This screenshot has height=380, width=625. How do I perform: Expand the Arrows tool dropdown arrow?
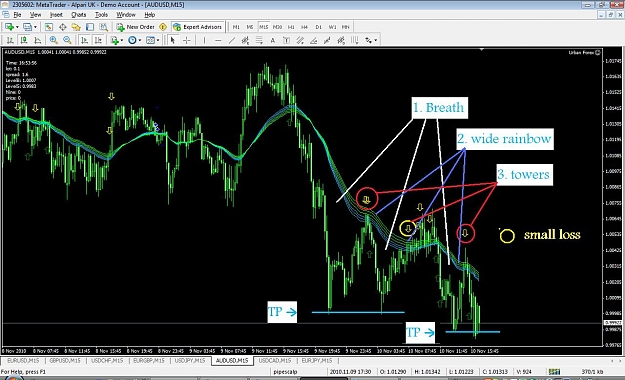coord(375,40)
